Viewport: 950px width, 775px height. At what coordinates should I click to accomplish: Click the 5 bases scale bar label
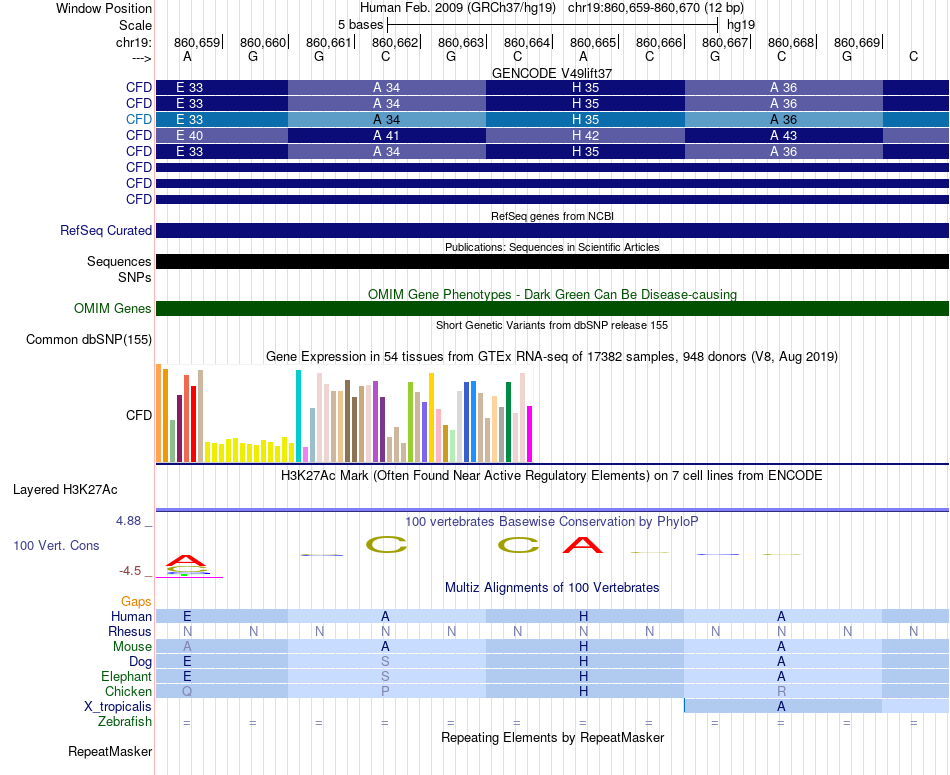click(360, 25)
